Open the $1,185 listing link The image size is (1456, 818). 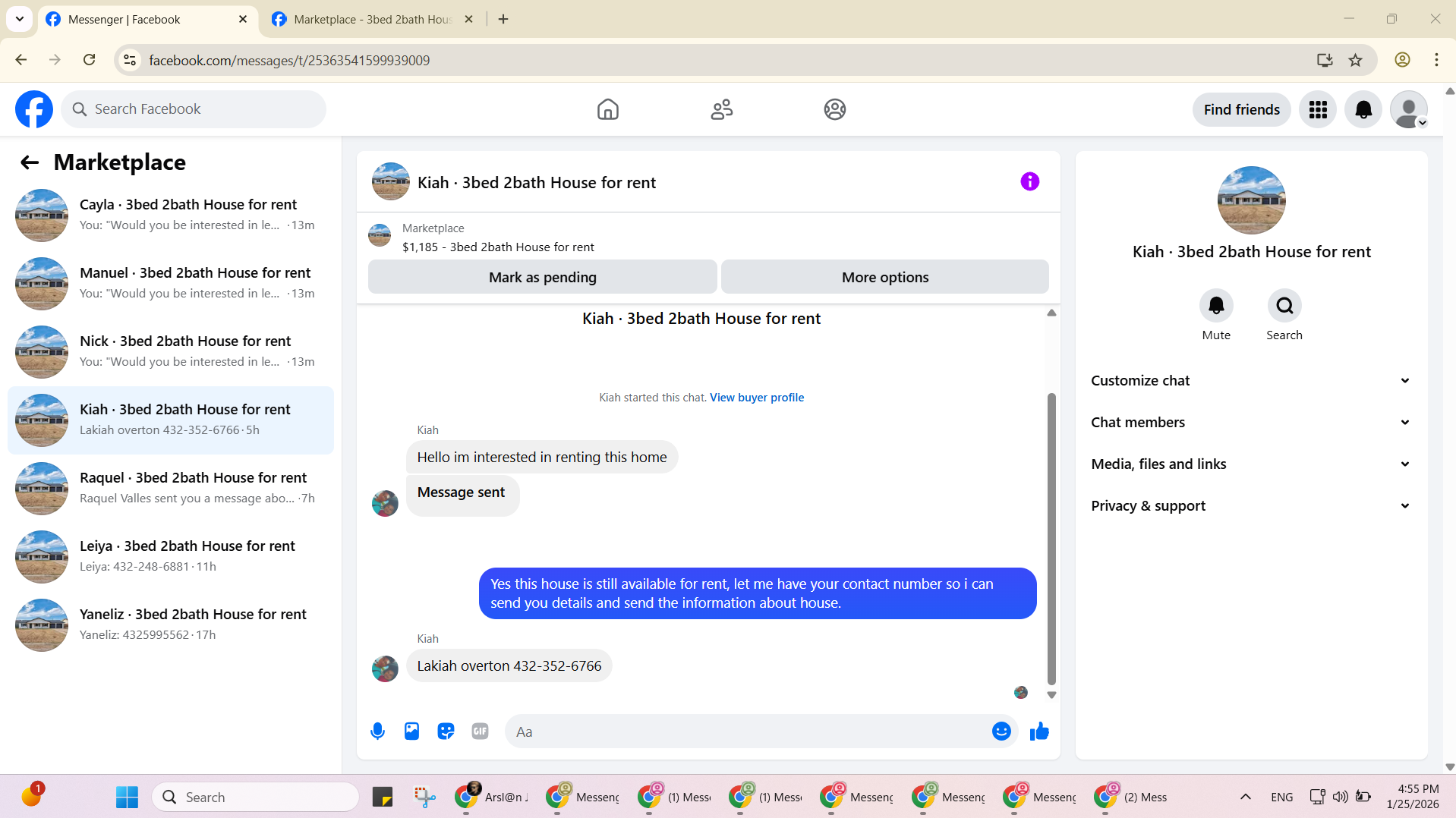(x=498, y=247)
